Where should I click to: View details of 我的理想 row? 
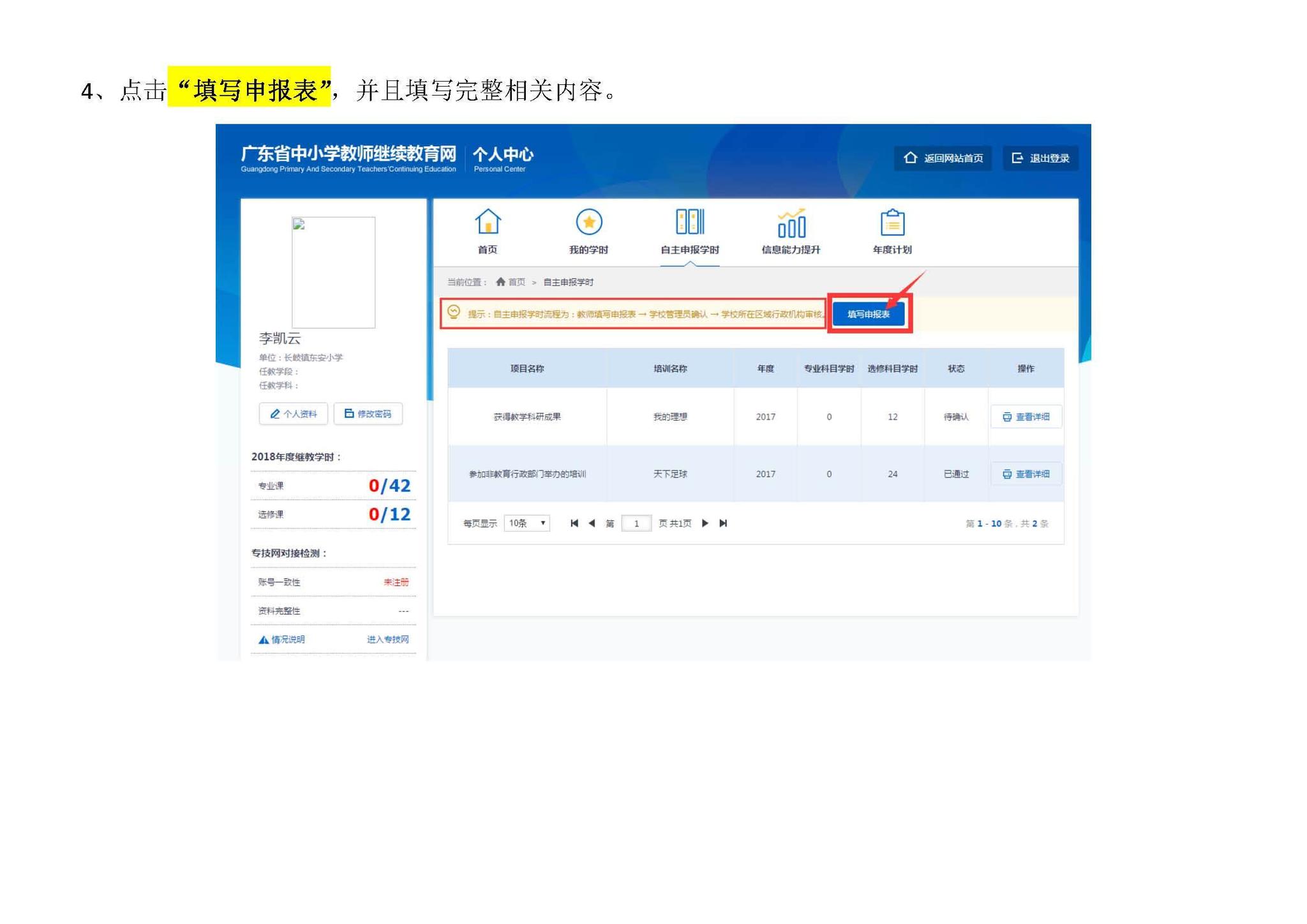tap(1026, 417)
